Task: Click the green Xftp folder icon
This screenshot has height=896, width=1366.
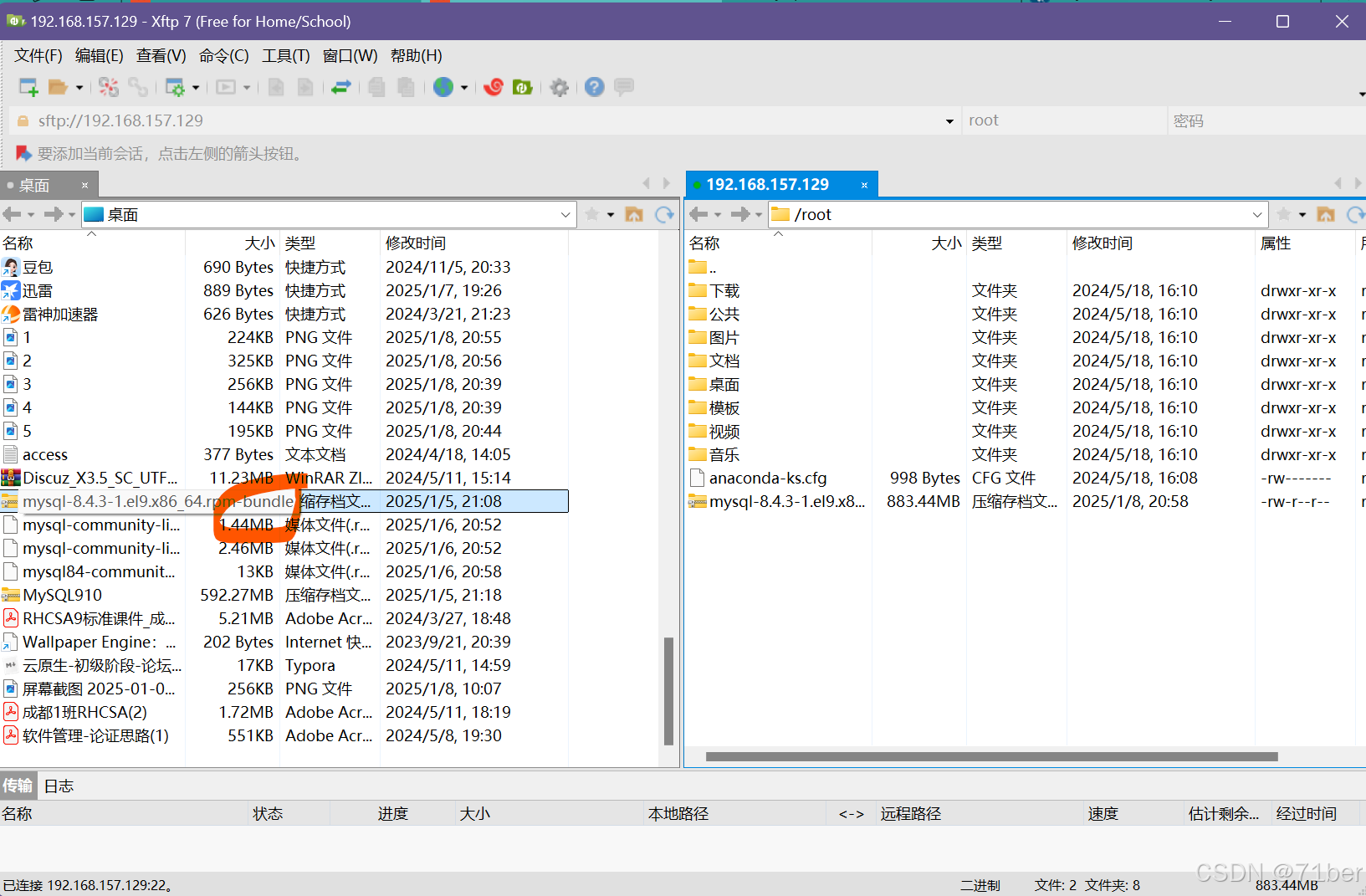Action: point(523,87)
